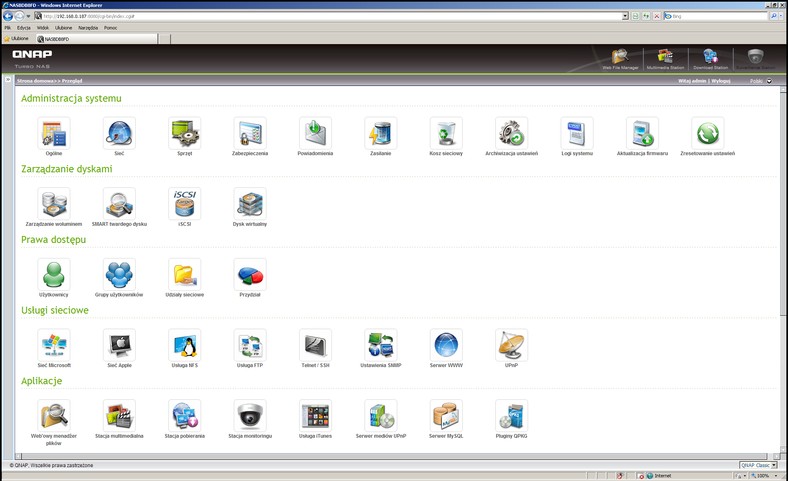This screenshot has height=481, width=788.
Task: Select the Użytkownicy users icon
Action: (53, 274)
